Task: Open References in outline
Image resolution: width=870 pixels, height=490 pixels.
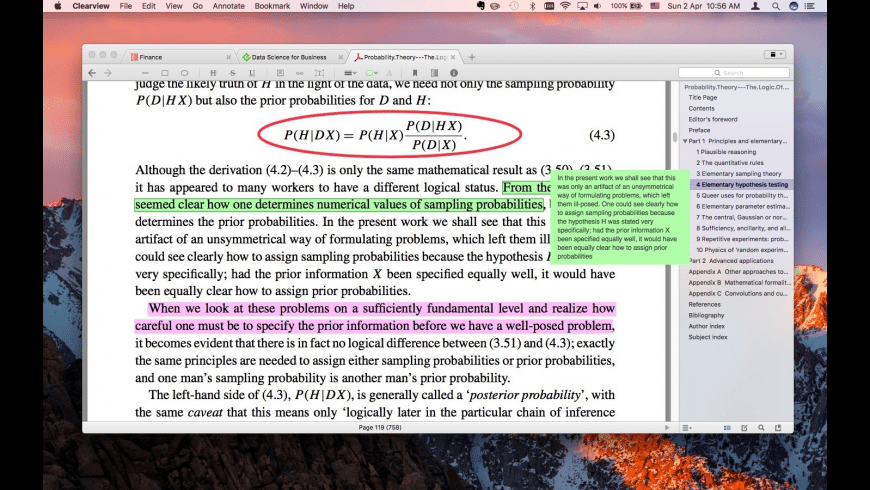Action: tap(704, 305)
